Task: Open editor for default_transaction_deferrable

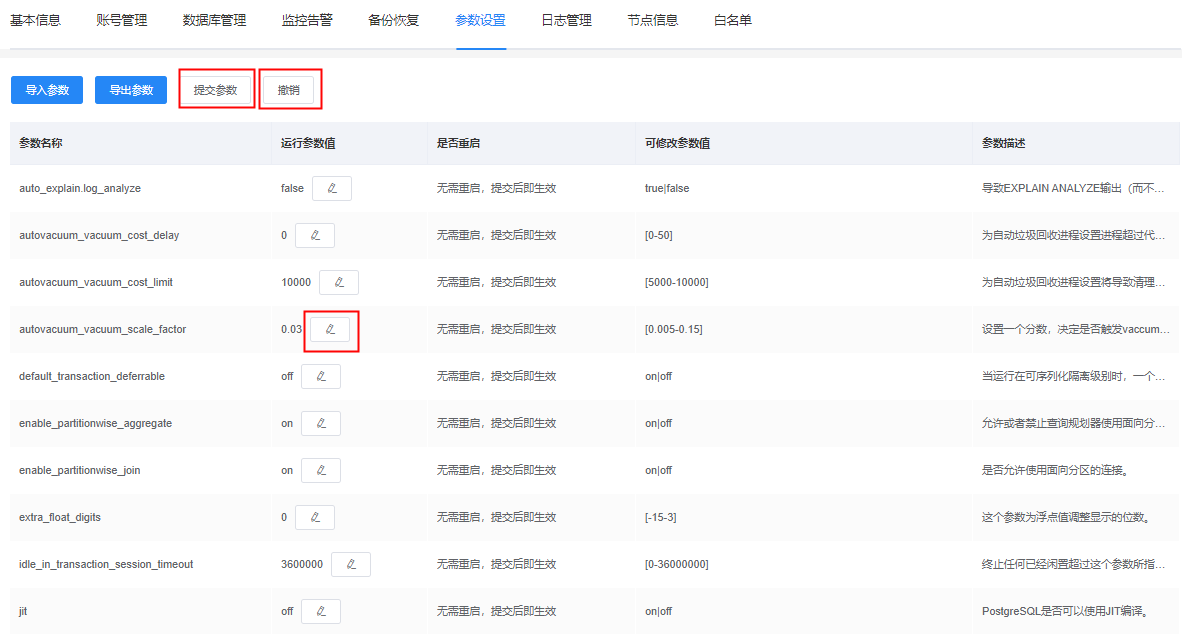Action: click(321, 377)
